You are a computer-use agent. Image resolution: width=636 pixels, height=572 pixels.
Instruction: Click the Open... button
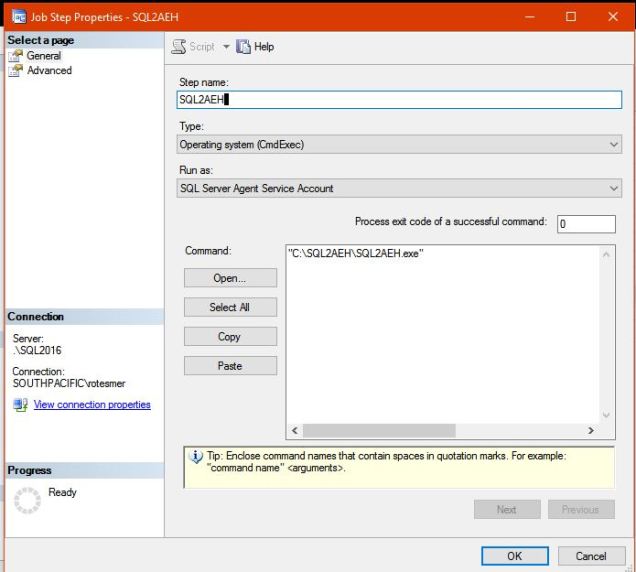click(230, 278)
